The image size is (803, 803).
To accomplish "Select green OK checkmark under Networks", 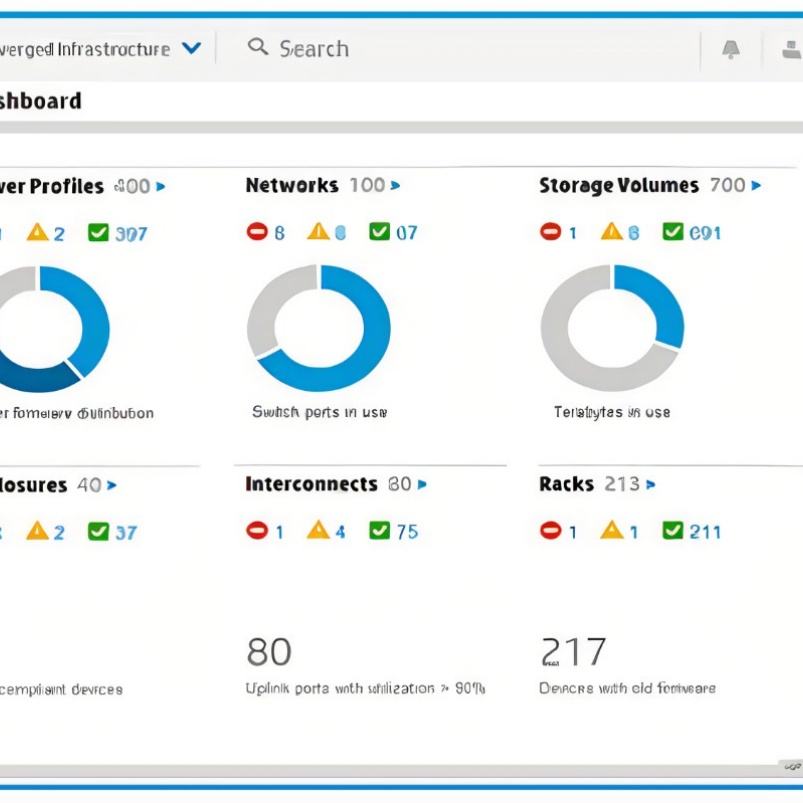I will 380,232.
